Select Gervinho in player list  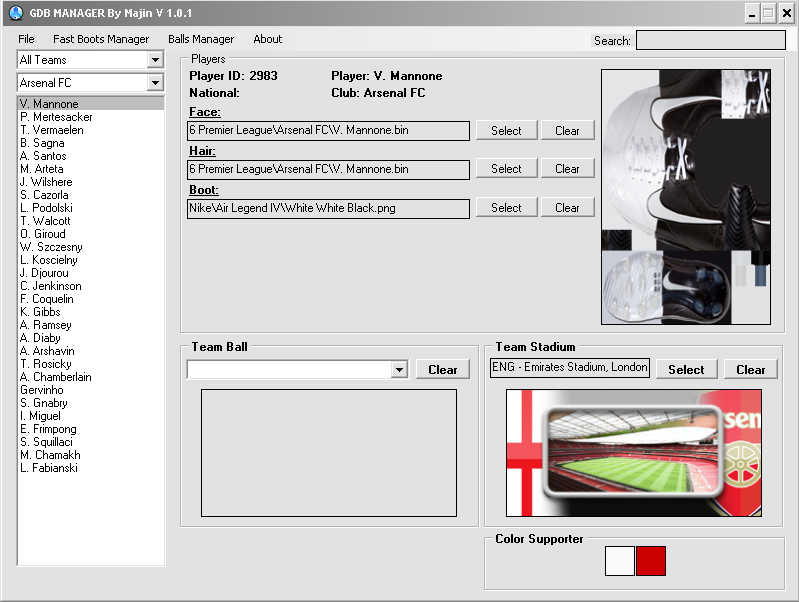pyautogui.click(x=91, y=389)
